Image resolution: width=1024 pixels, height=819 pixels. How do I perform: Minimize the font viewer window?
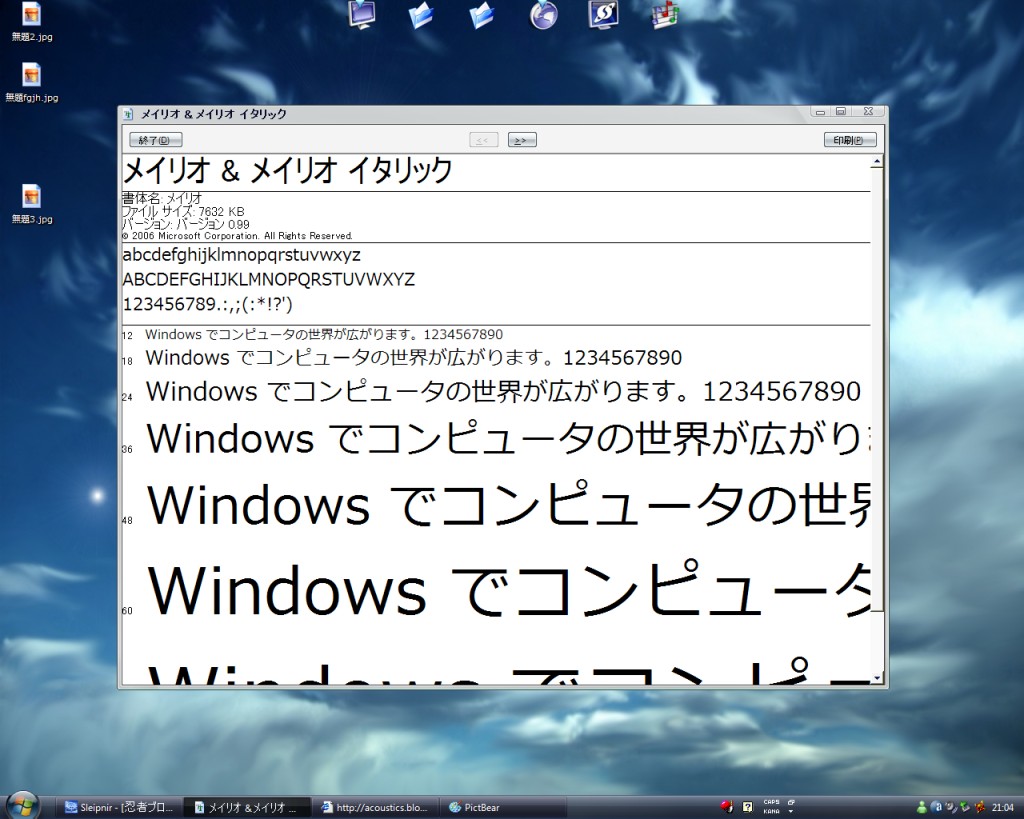coord(820,112)
